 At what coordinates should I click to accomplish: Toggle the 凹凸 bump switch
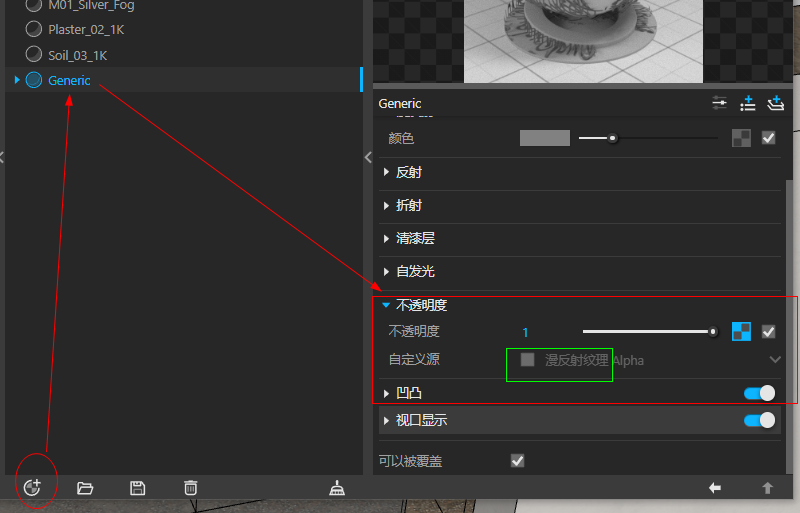[x=759, y=393]
